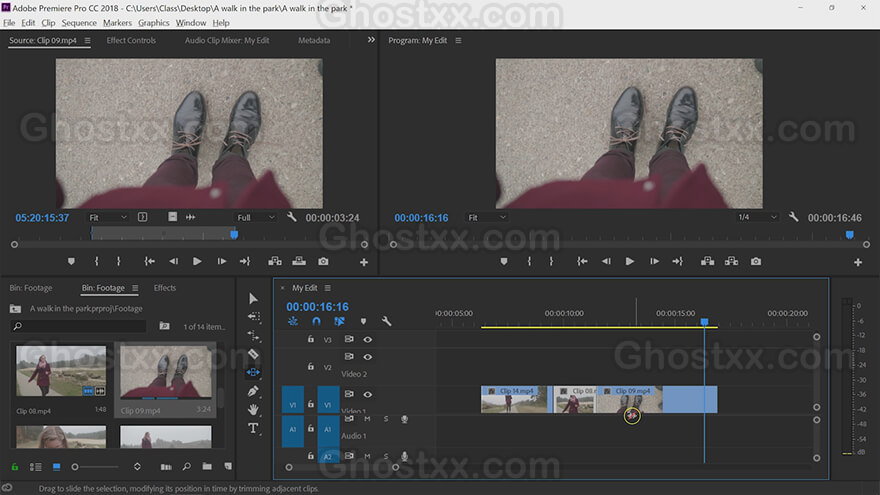Open timeline display settings wrench

click(x=386, y=321)
